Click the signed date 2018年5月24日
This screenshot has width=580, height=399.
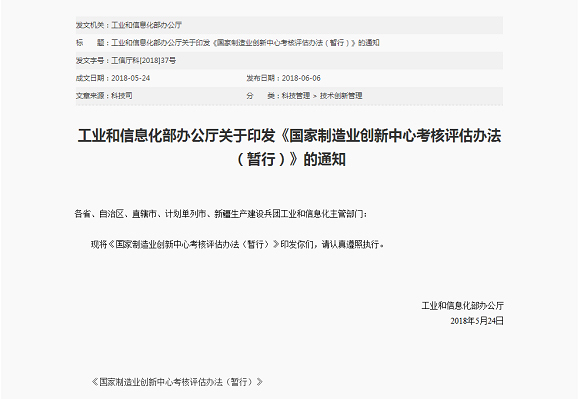tap(477, 321)
